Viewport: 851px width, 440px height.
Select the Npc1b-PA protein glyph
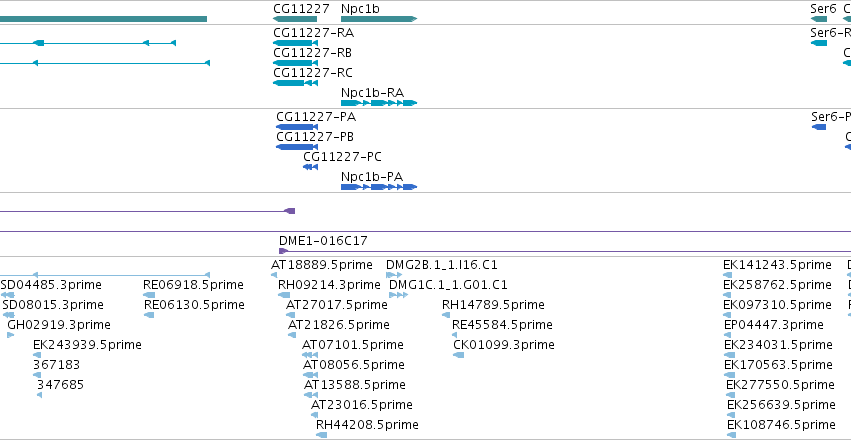[x=379, y=187]
